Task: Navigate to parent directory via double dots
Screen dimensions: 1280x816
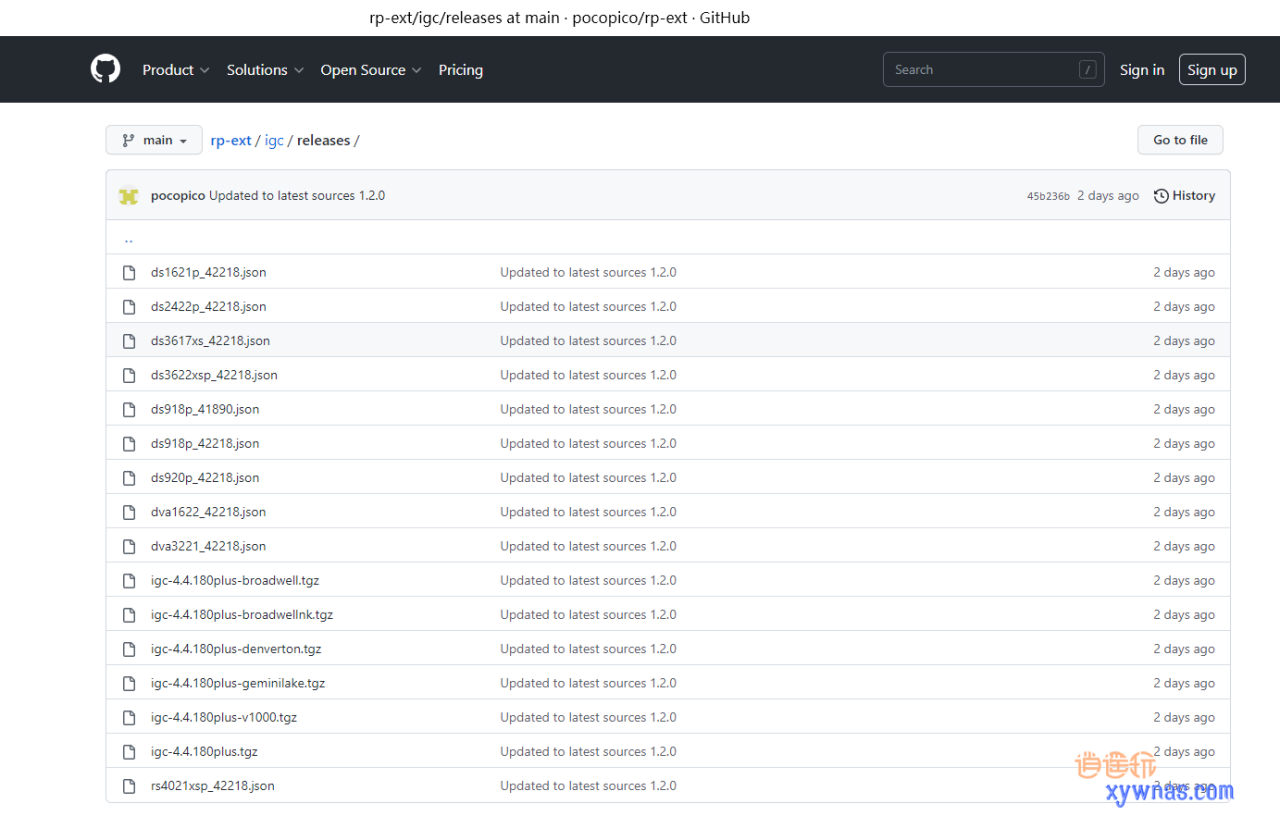Action: coord(128,239)
